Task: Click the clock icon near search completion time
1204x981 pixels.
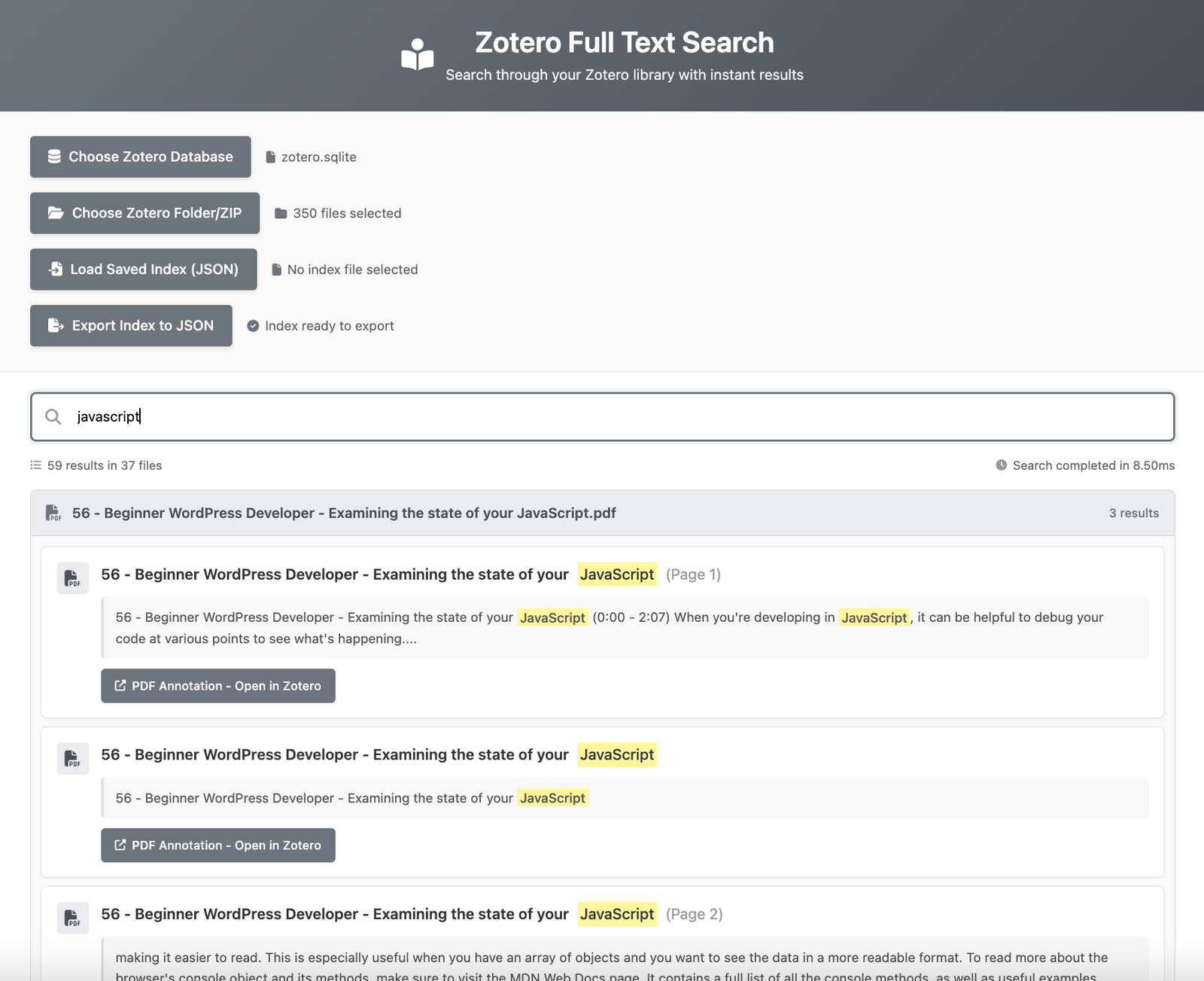Action: pos(1001,465)
